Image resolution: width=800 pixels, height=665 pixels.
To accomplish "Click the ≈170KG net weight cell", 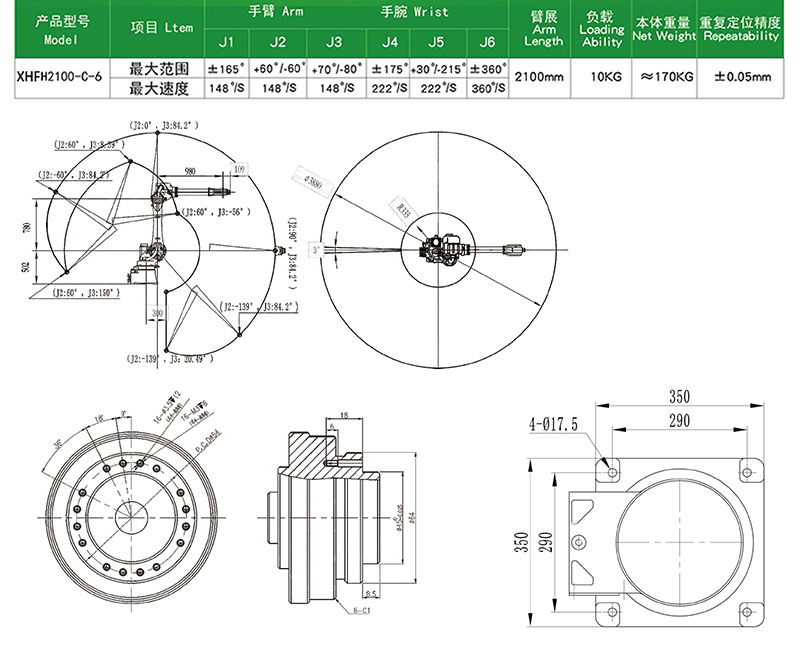I will [x=664, y=78].
